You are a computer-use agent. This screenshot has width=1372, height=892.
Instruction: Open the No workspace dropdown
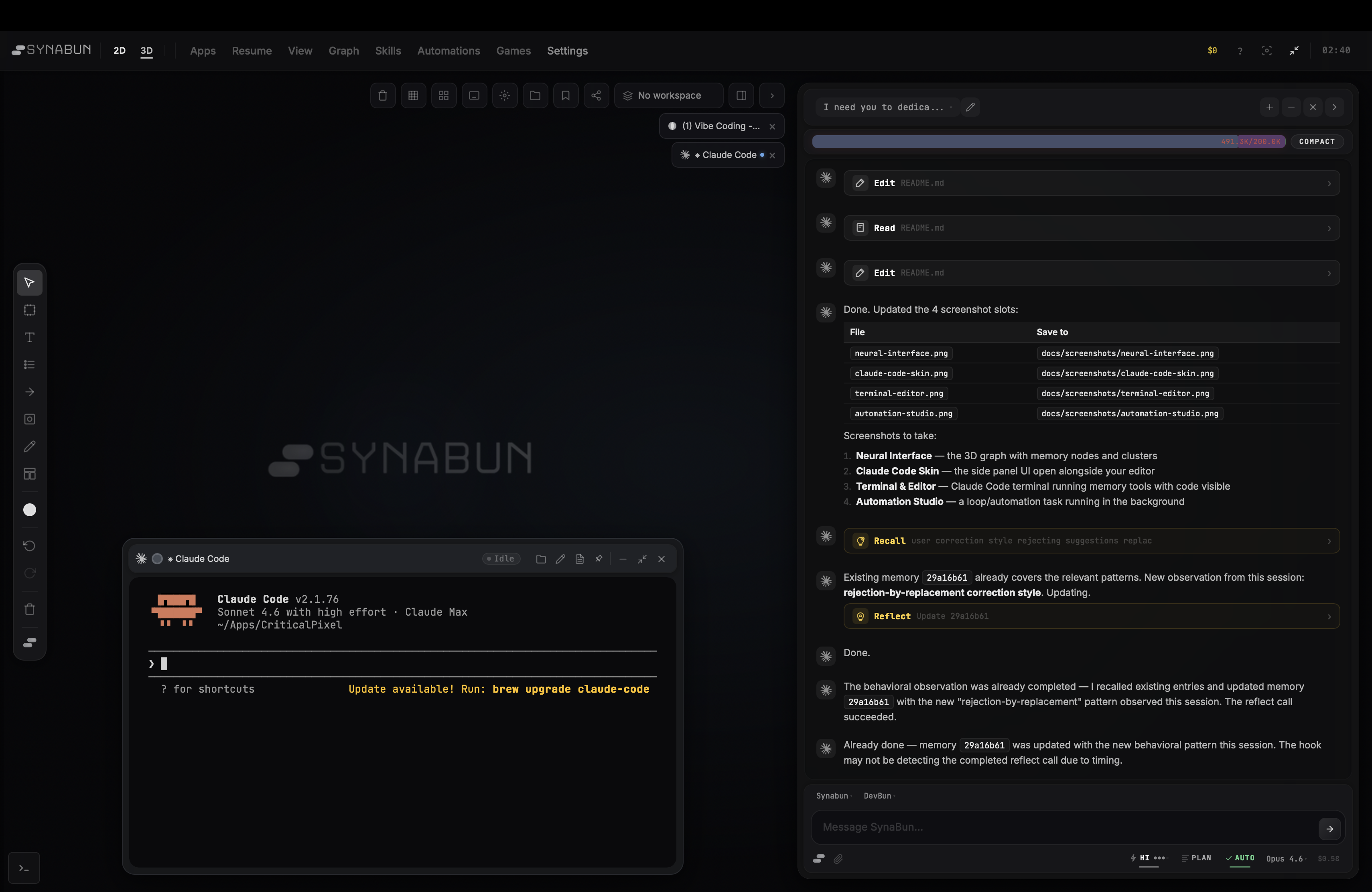(668, 95)
